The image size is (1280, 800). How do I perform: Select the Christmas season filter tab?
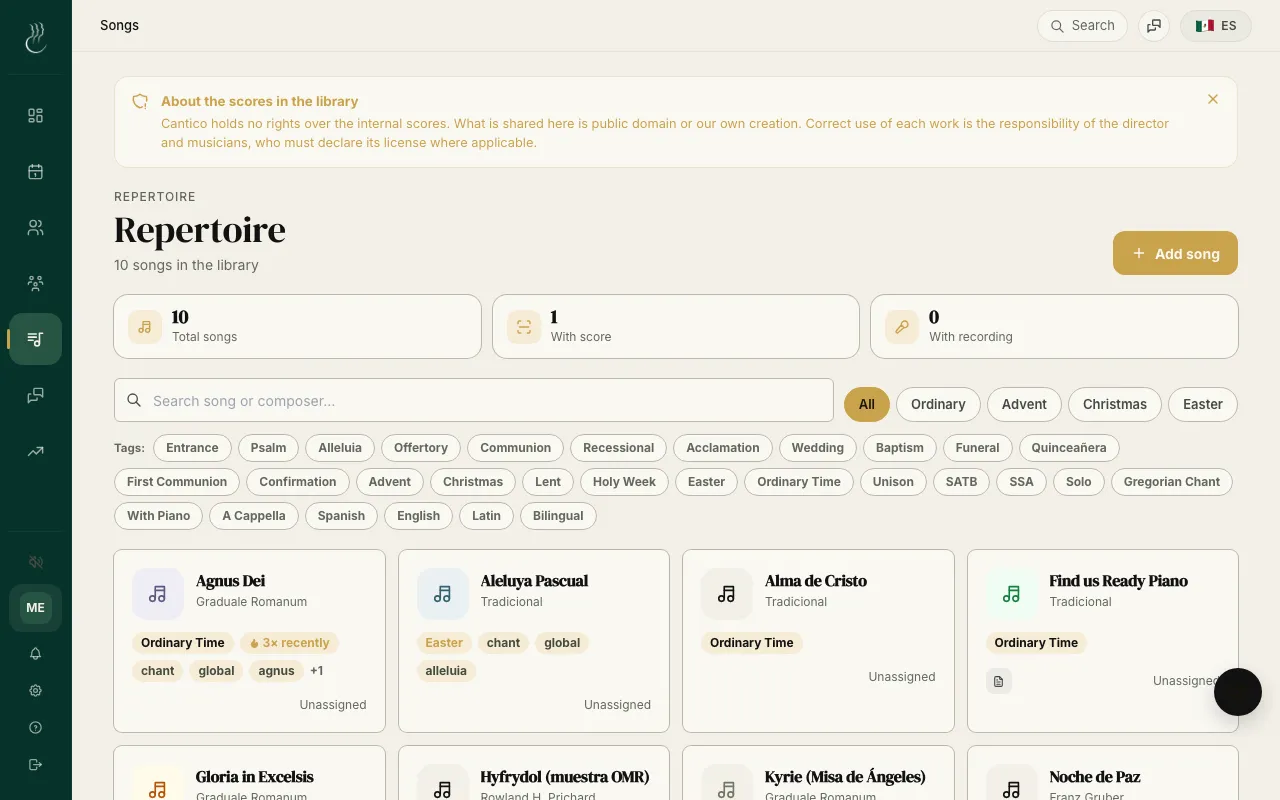click(x=1115, y=404)
